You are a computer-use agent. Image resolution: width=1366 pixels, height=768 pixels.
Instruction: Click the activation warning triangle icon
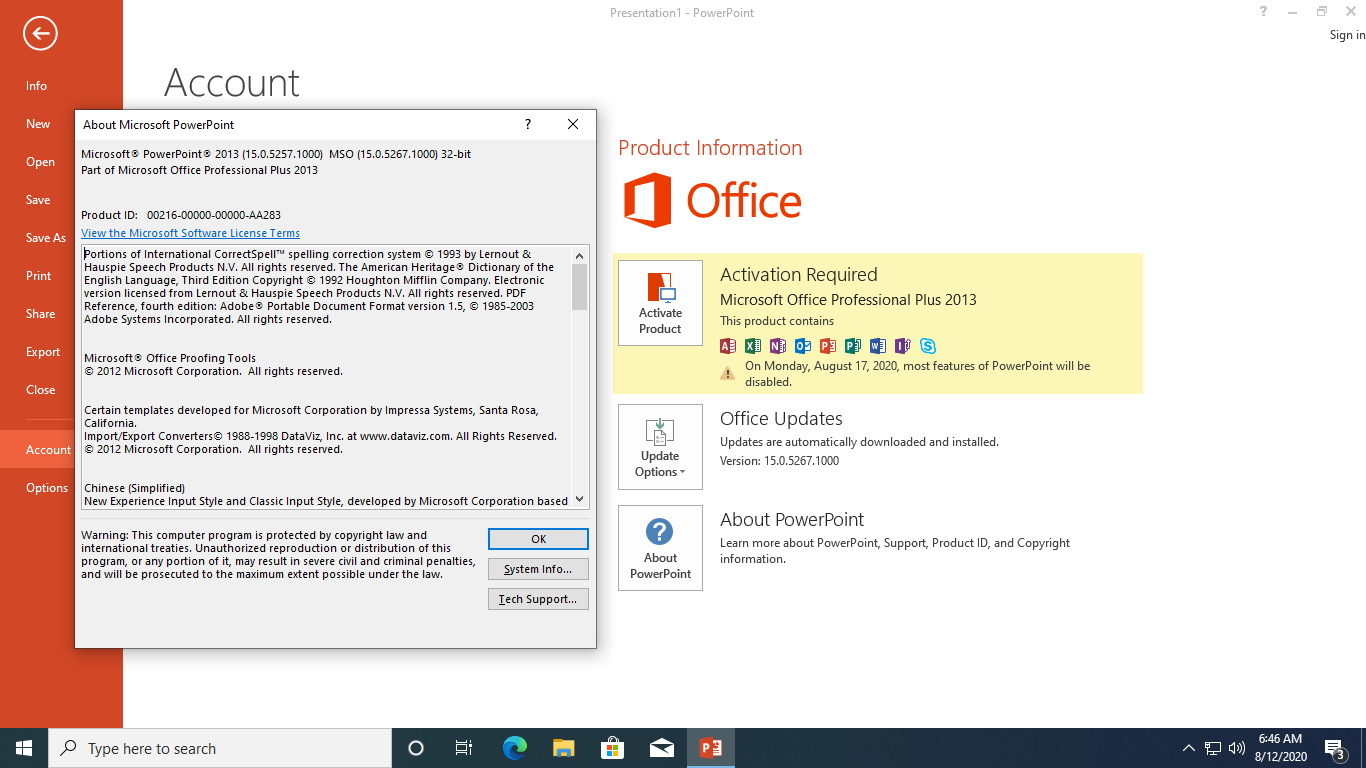(728, 373)
